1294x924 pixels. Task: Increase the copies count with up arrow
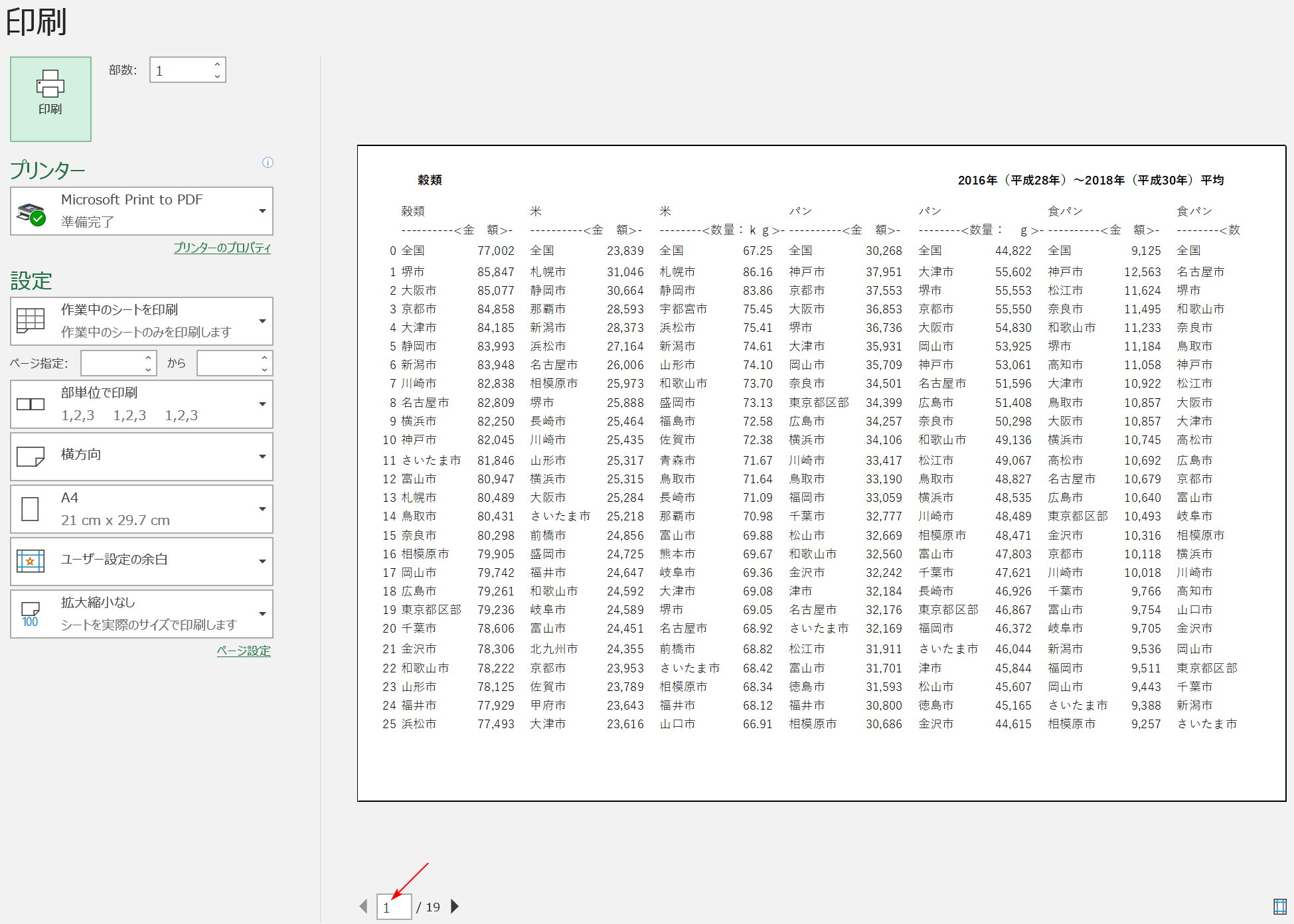[217, 64]
